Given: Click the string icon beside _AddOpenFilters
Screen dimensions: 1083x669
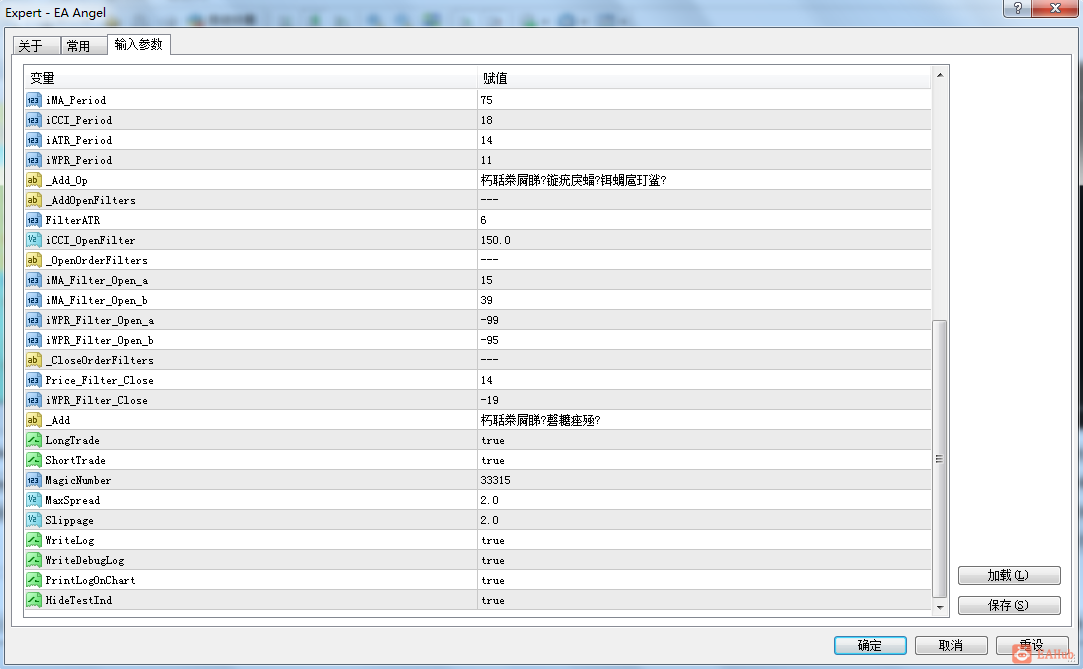Looking at the screenshot, I should [33, 200].
